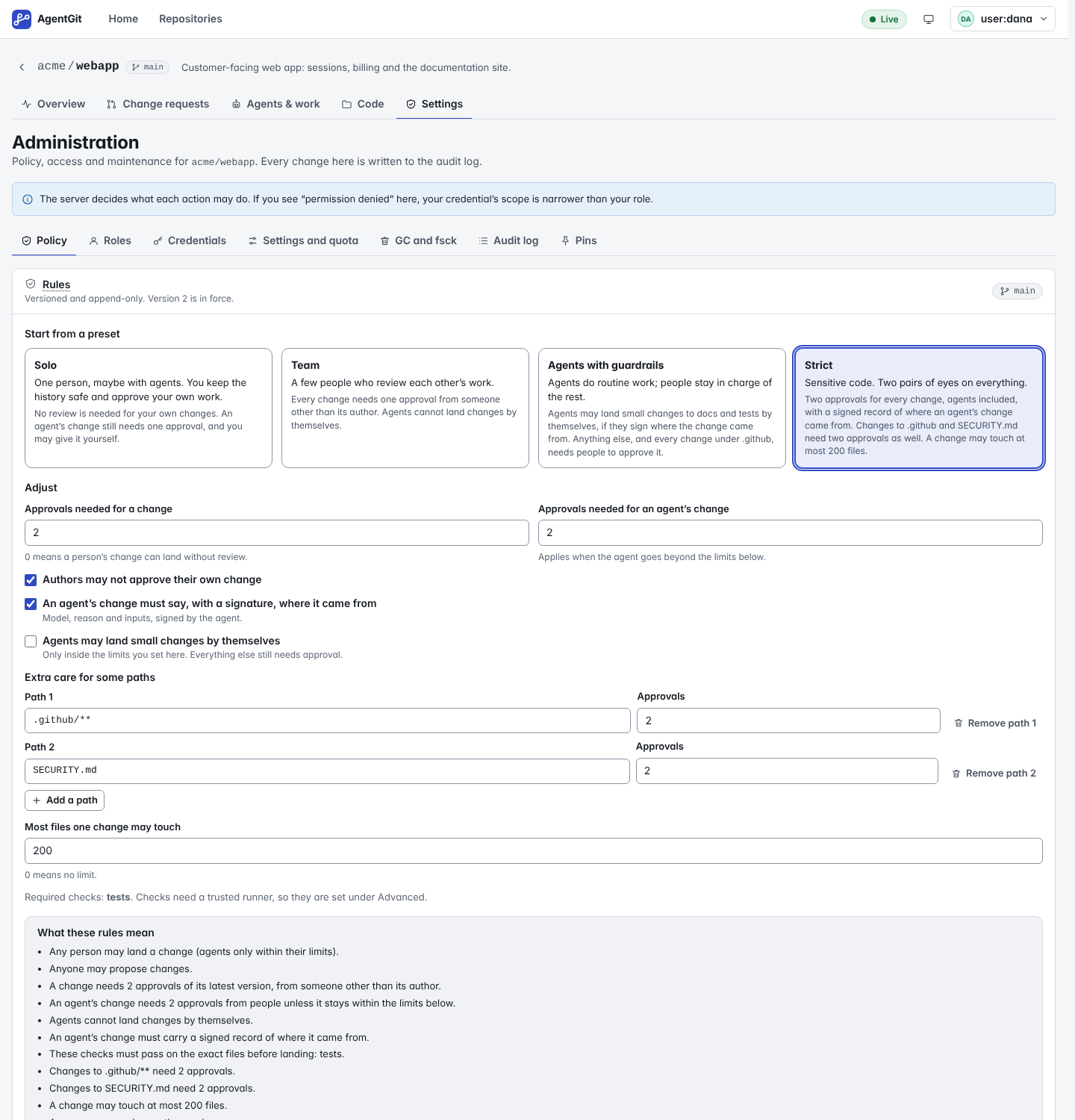Click the Most files one change may touch field
1075x1120 pixels.
534,850
